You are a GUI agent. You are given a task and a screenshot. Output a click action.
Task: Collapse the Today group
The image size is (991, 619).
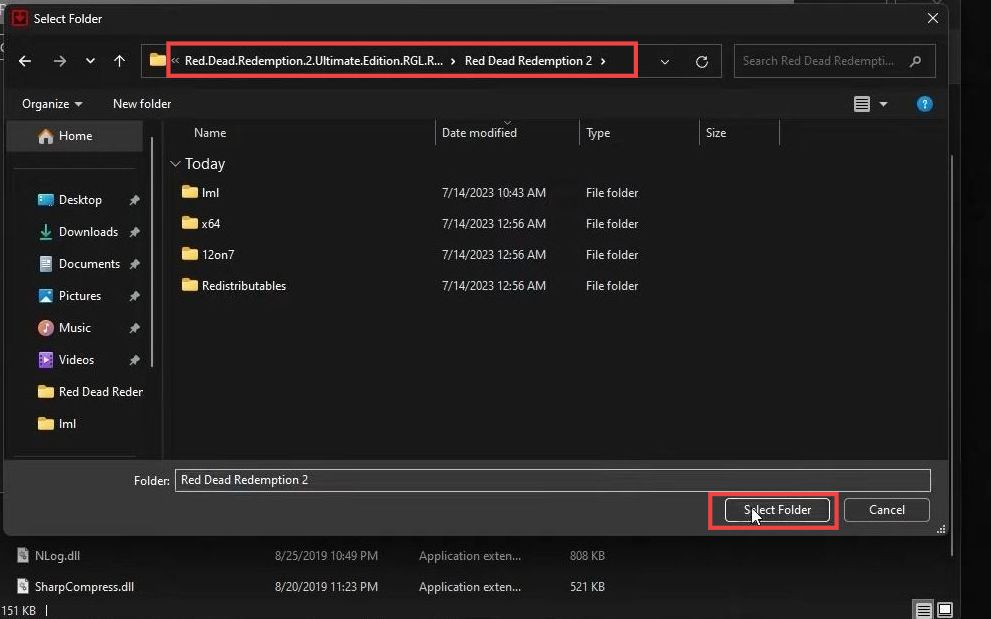click(x=175, y=164)
